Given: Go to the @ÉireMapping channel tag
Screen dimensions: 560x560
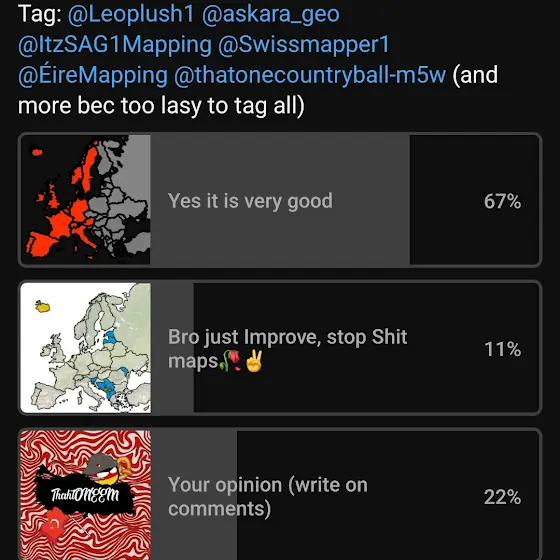Looking at the screenshot, I should [93, 75].
